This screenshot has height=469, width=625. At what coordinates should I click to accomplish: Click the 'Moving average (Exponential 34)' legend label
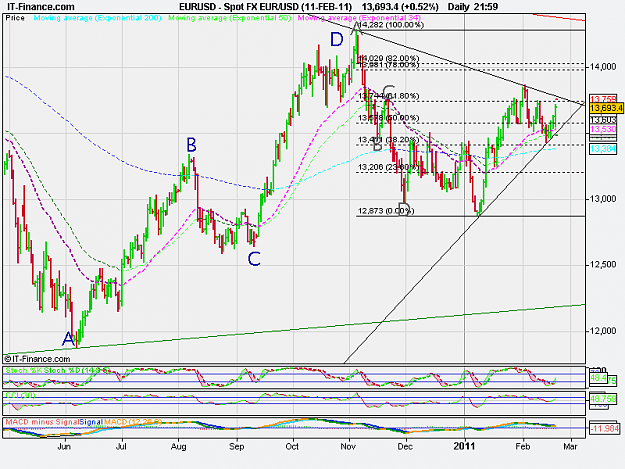coord(359,18)
